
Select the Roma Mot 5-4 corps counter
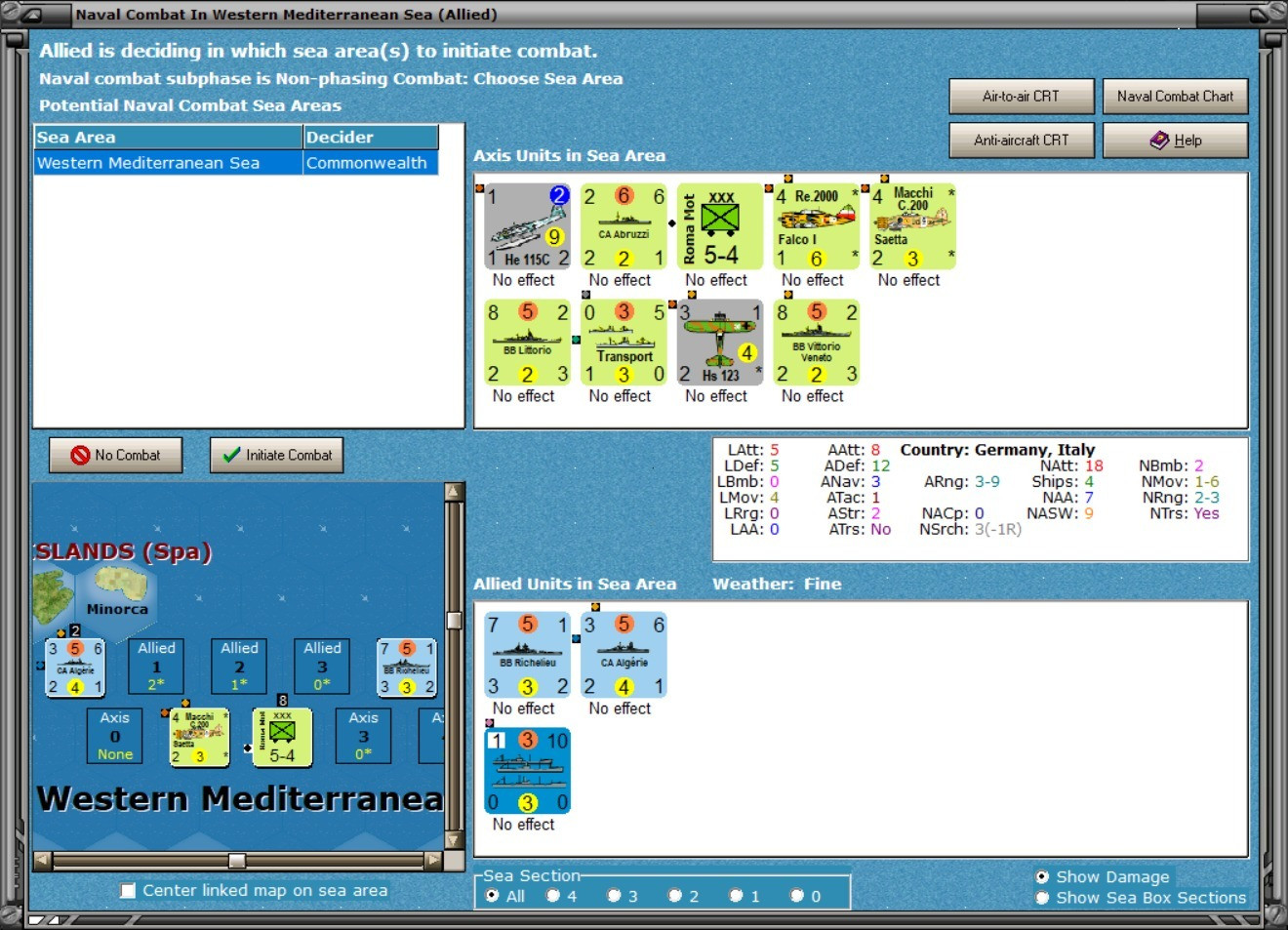click(x=720, y=226)
